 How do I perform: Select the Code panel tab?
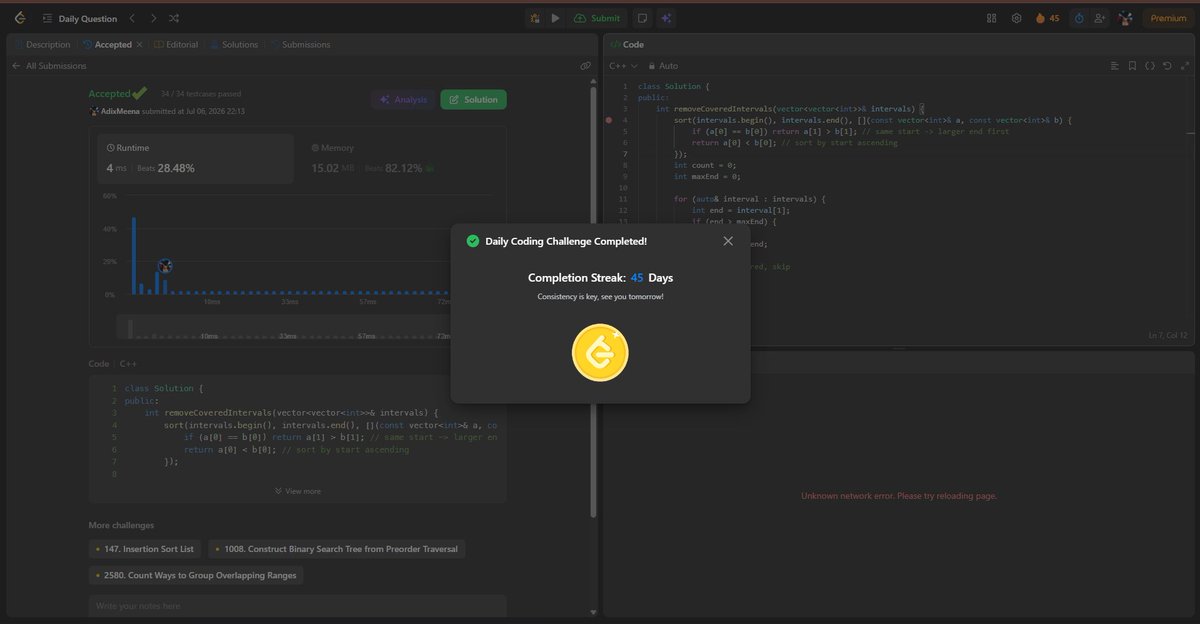pos(626,44)
